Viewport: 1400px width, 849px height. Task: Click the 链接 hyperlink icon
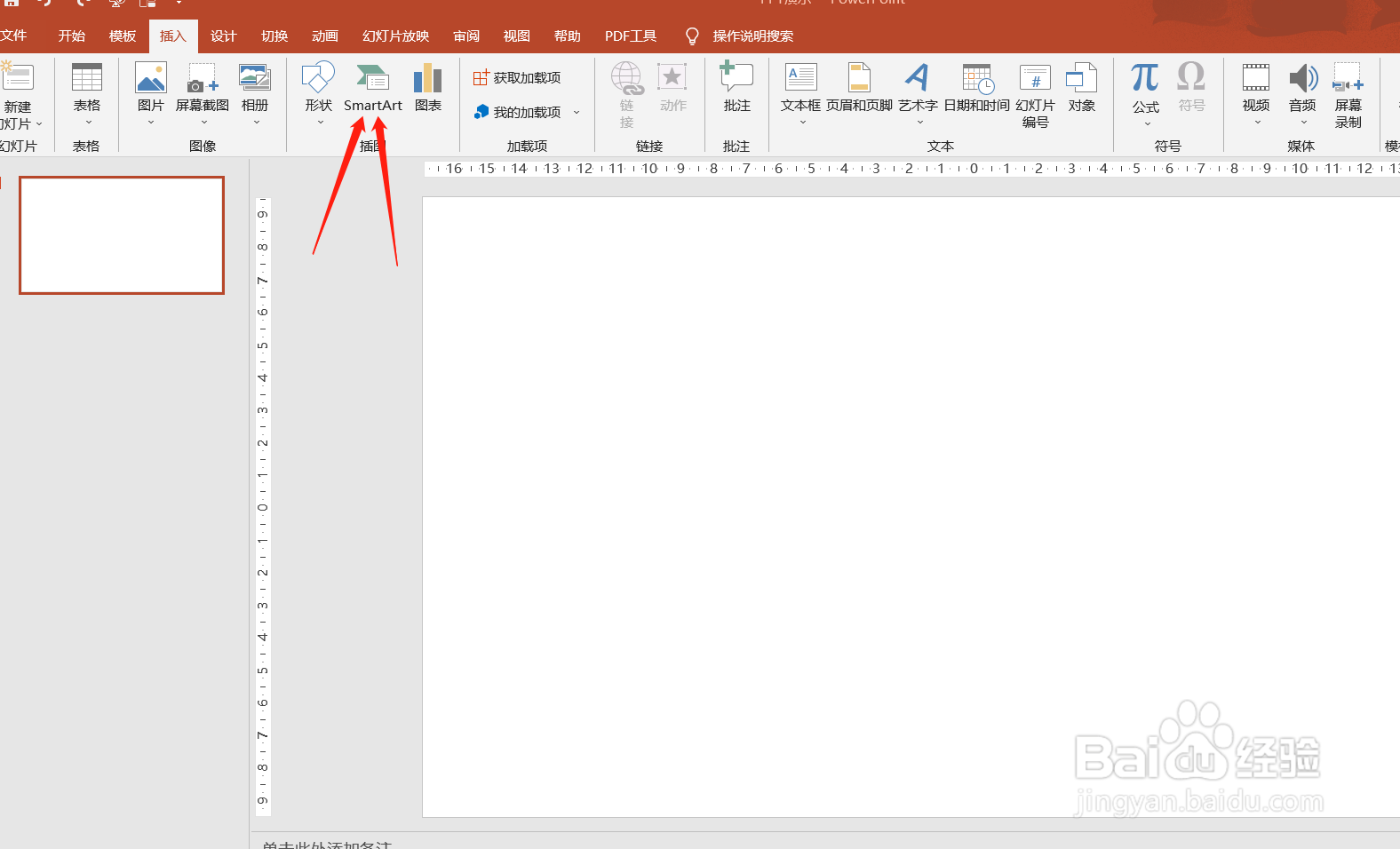point(627,77)
